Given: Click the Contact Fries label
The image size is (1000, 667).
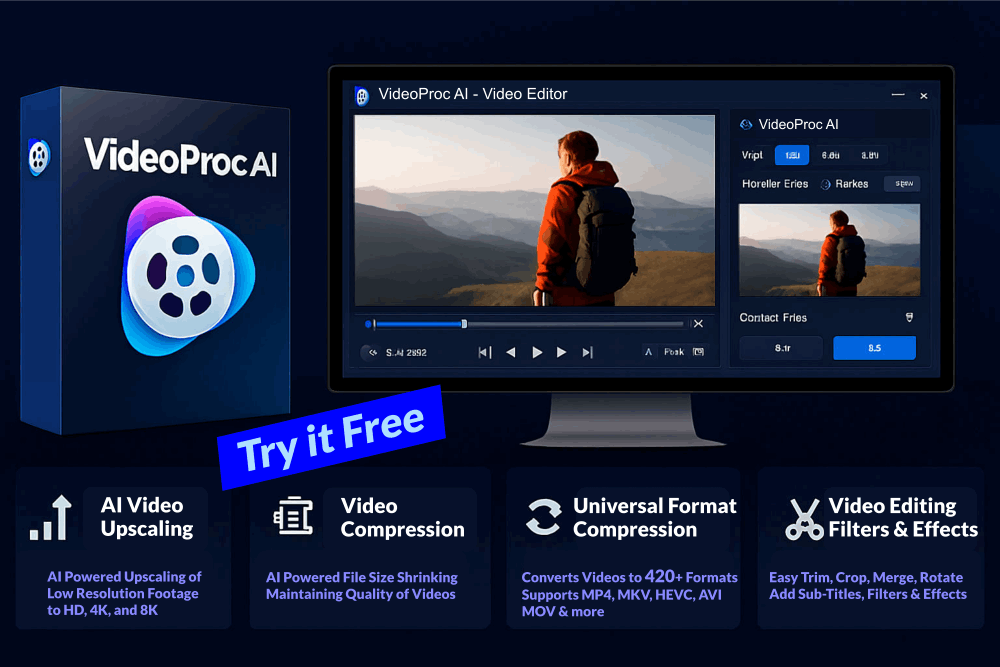Looking at the screenshot, I should point(773,318).
